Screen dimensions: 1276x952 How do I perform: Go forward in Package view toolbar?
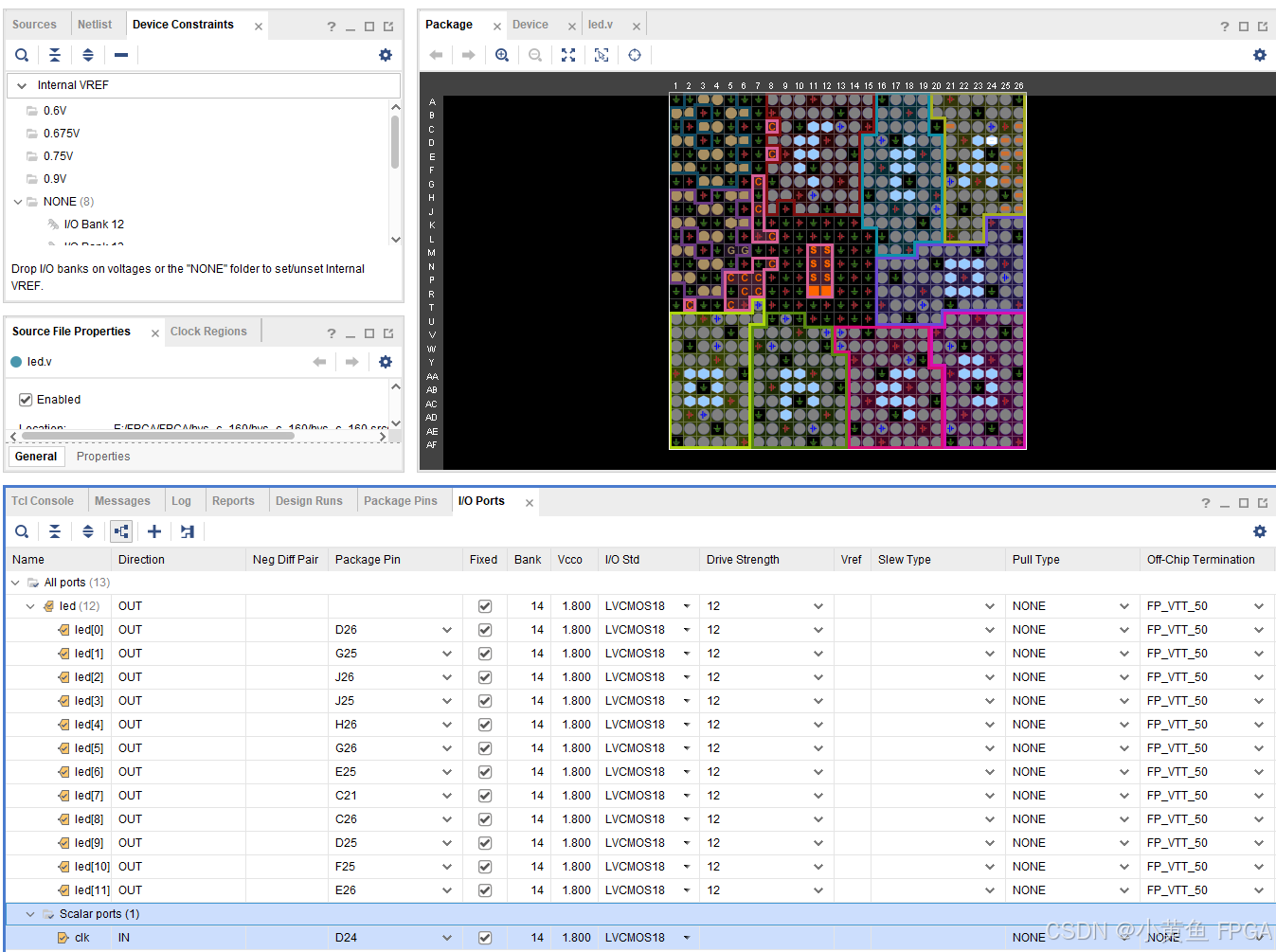point(469,55)
